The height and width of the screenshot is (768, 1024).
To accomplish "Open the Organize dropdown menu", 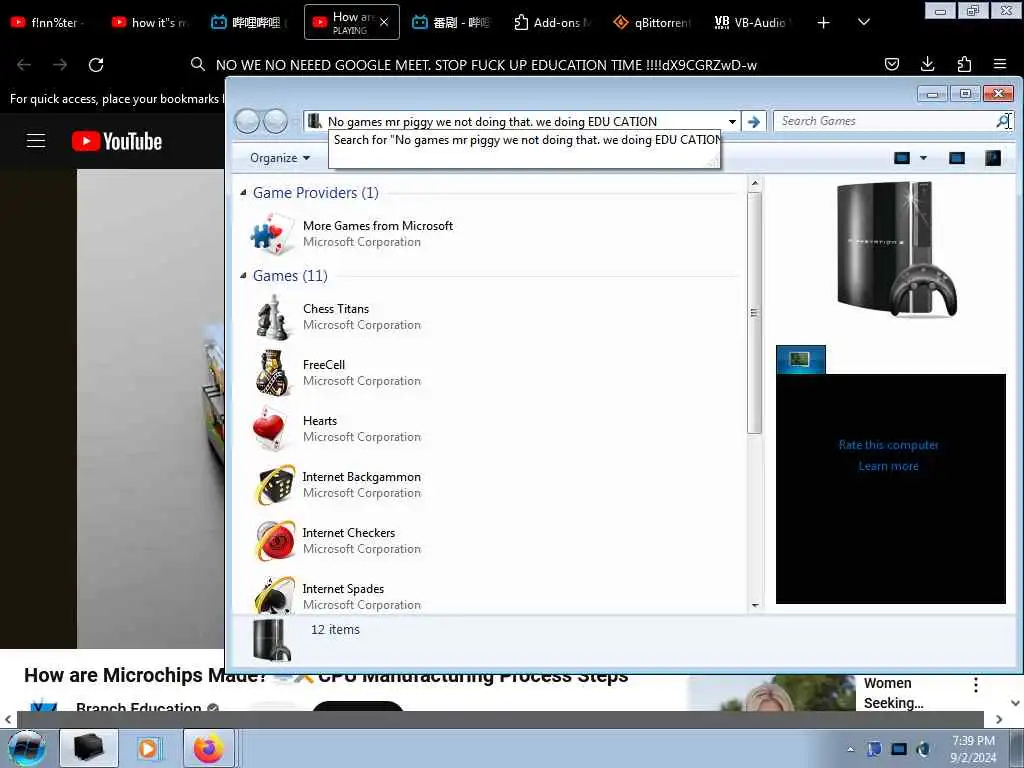I will 280,158.
